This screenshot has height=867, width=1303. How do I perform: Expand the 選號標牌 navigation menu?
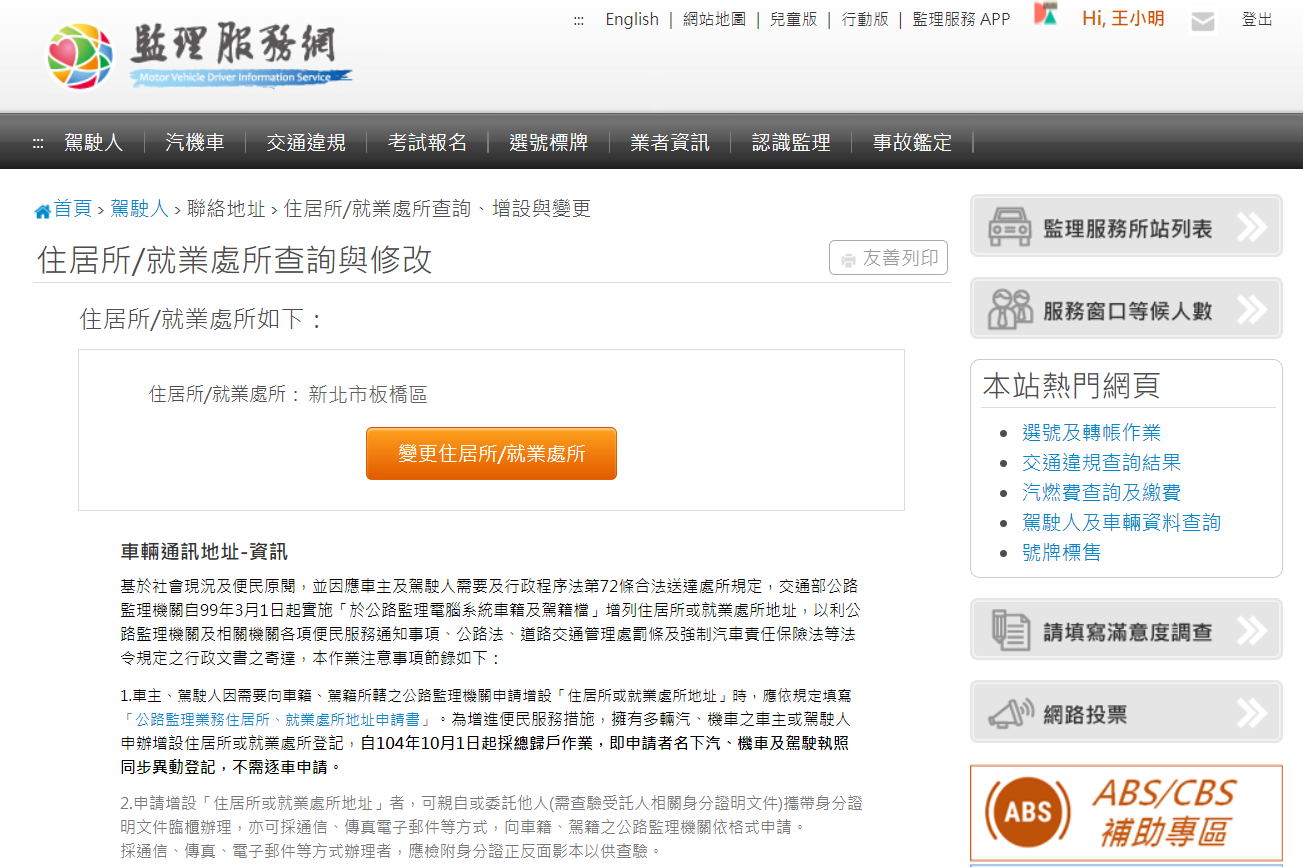pos(548,142)
